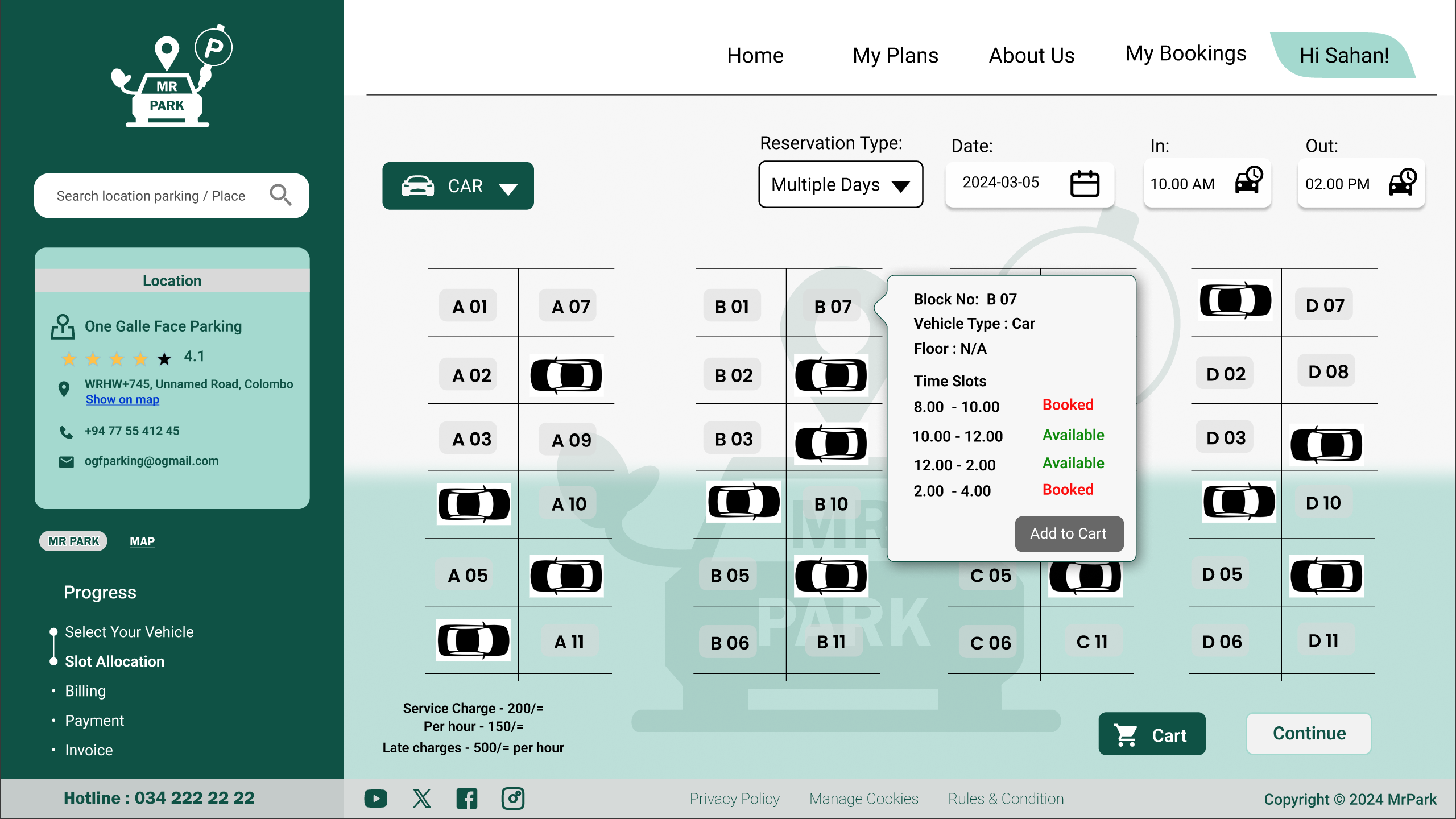This screenshot has width=1456, height=819.
Task: Click the cart icon near Continue
Action: tap(1126, 734)
